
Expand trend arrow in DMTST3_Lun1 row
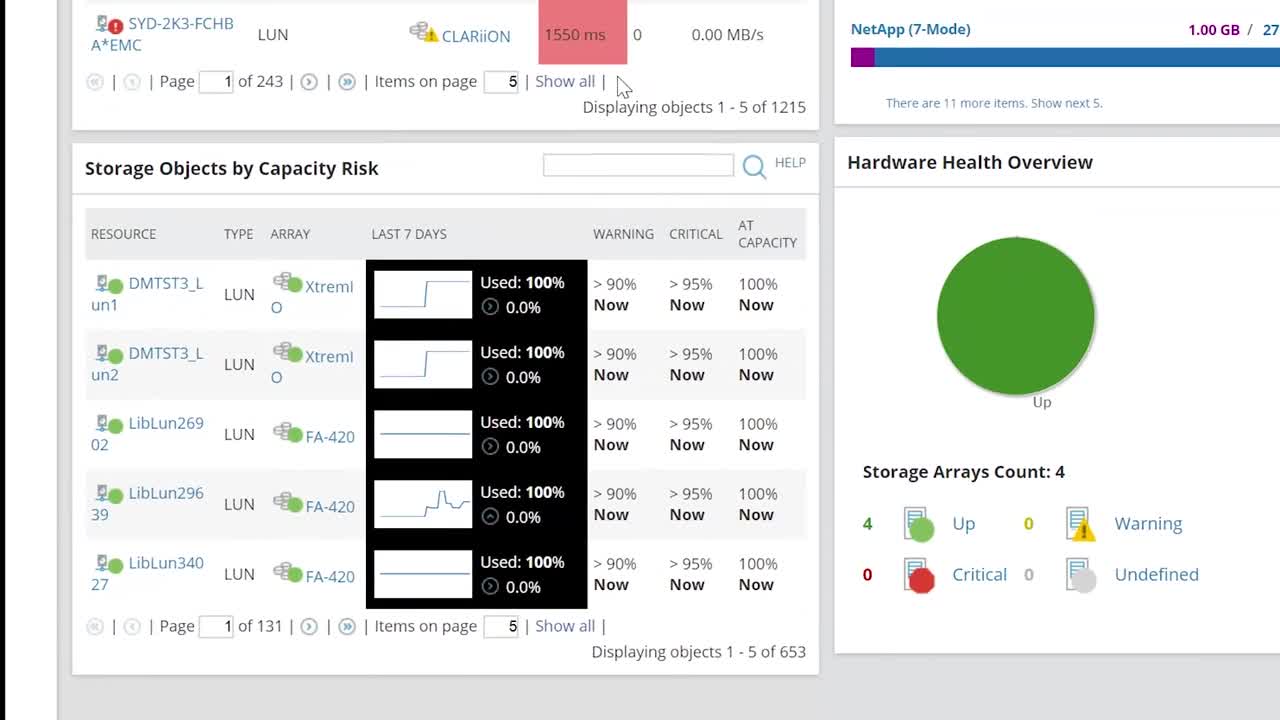490,307
